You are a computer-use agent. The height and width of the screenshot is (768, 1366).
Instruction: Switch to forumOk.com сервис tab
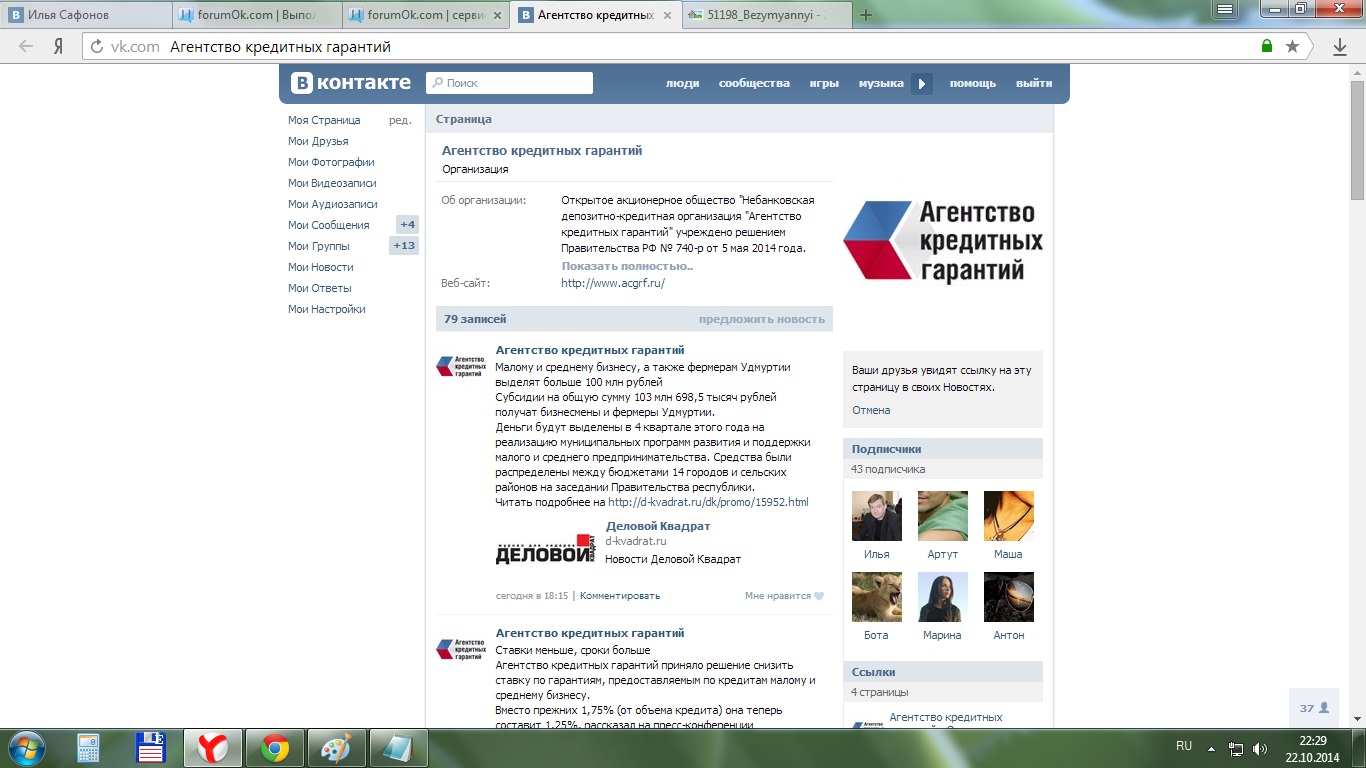coord(425,15)
